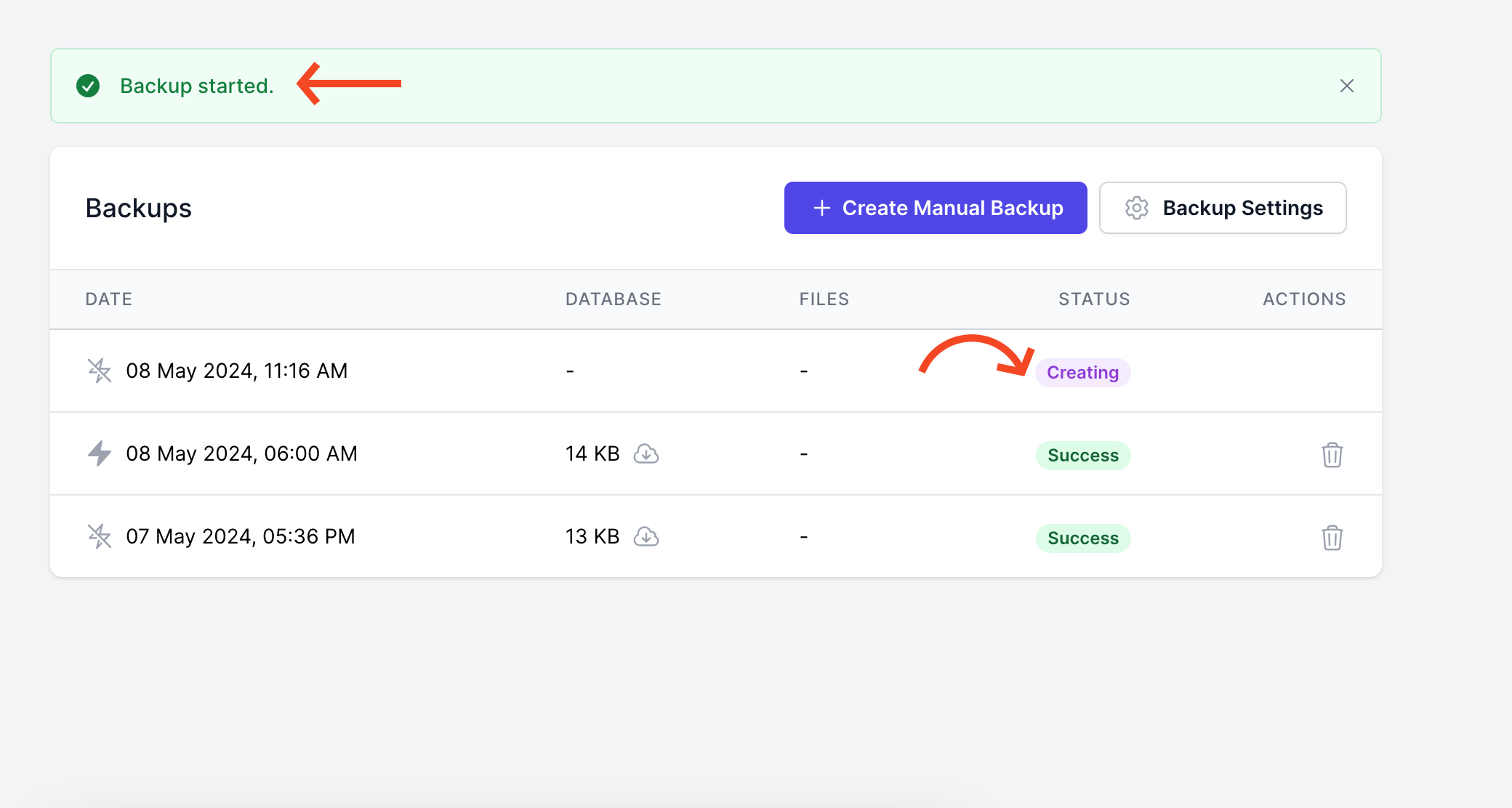This screenshot has height=808, width=1512.
Task: Click automatic lightning icon for 06:00 AM backup
Action: pos(100,453)
